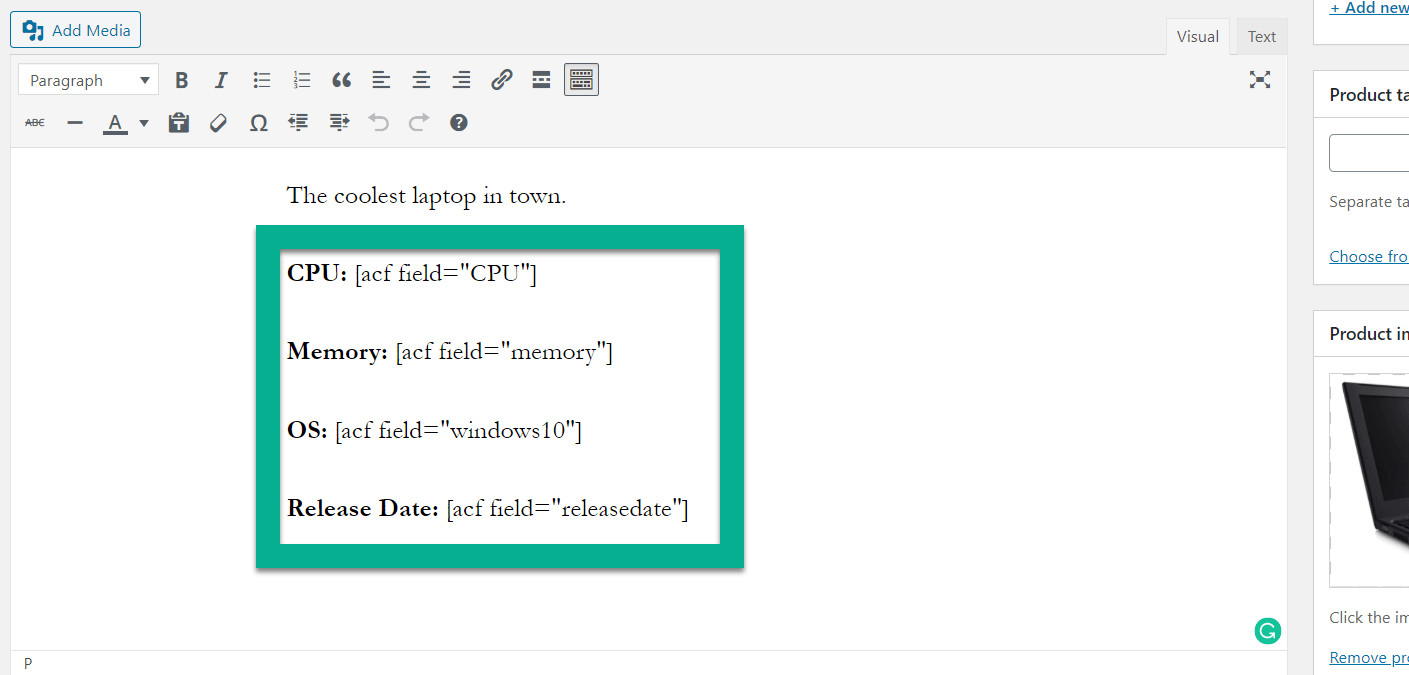Image resolution: width=1409 pixels, height=675 pixels.
Task: Switch to the Visual editor tab
Action: (x=1197, y=37)
